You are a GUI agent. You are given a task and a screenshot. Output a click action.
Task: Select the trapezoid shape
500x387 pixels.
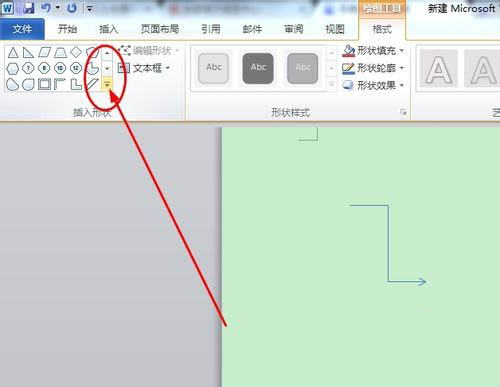[60, 52]
